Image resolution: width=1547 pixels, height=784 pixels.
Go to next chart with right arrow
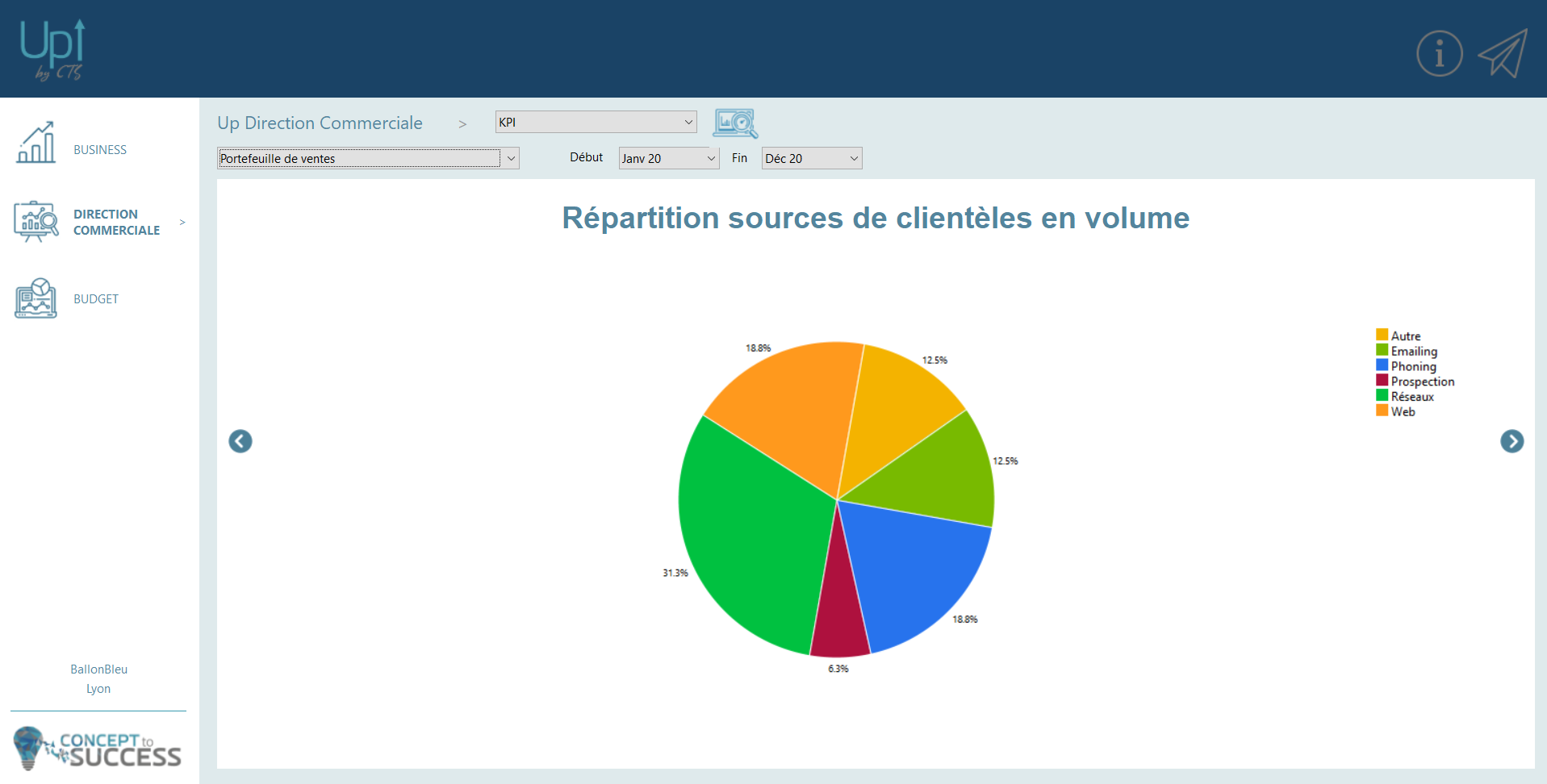[x=1512, y=441]
